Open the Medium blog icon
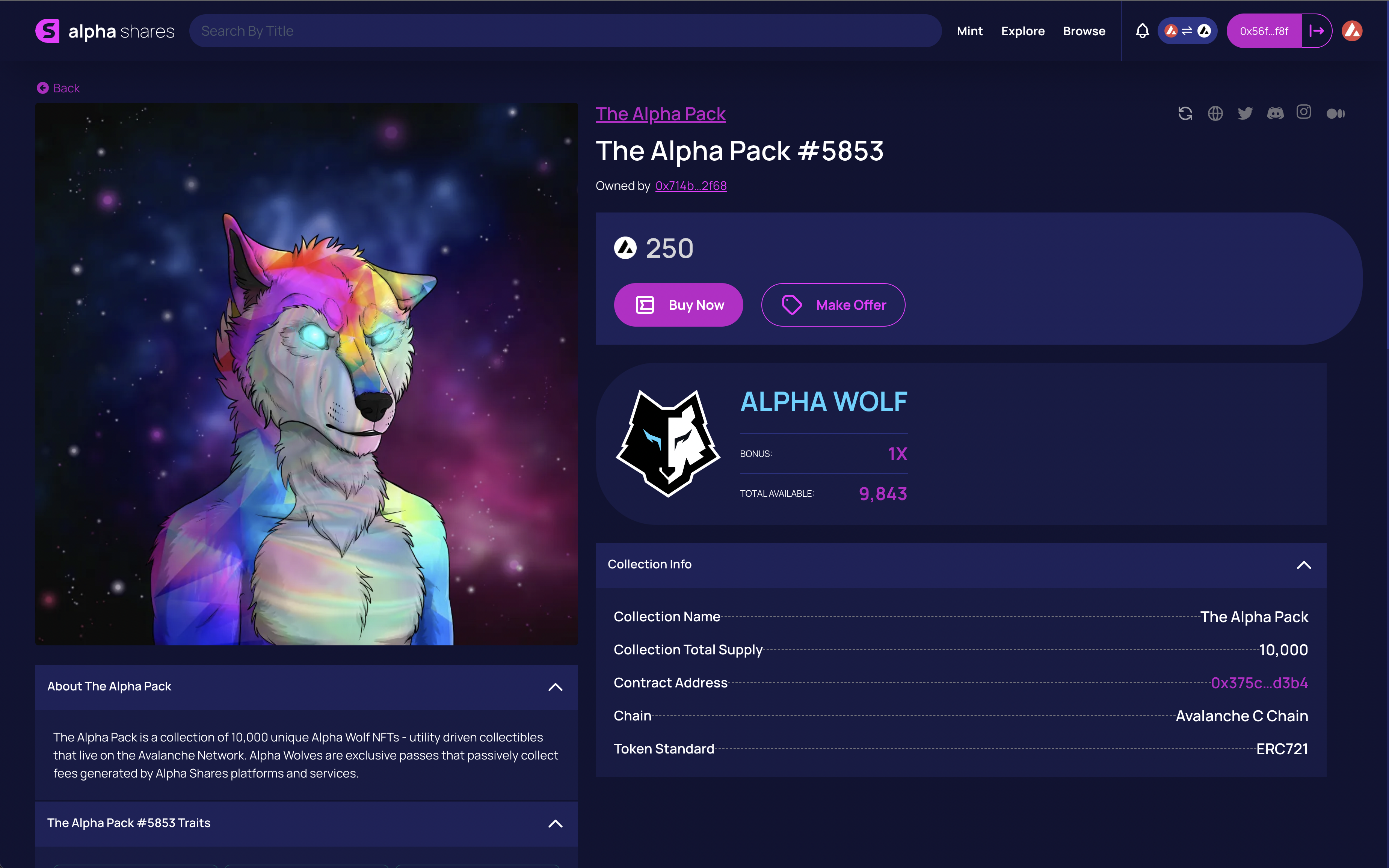This screenshot has width=1389, height=868. [1336, 114]
